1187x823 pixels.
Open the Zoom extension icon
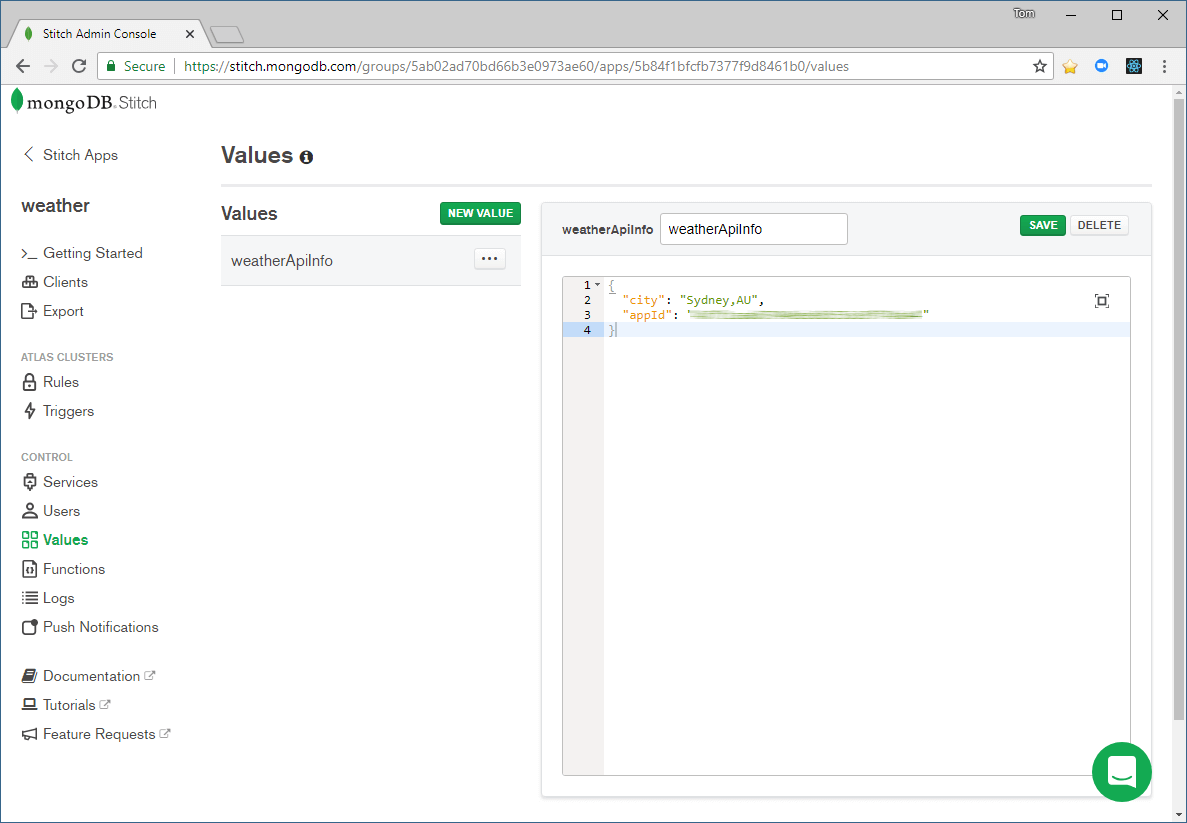1101,67
